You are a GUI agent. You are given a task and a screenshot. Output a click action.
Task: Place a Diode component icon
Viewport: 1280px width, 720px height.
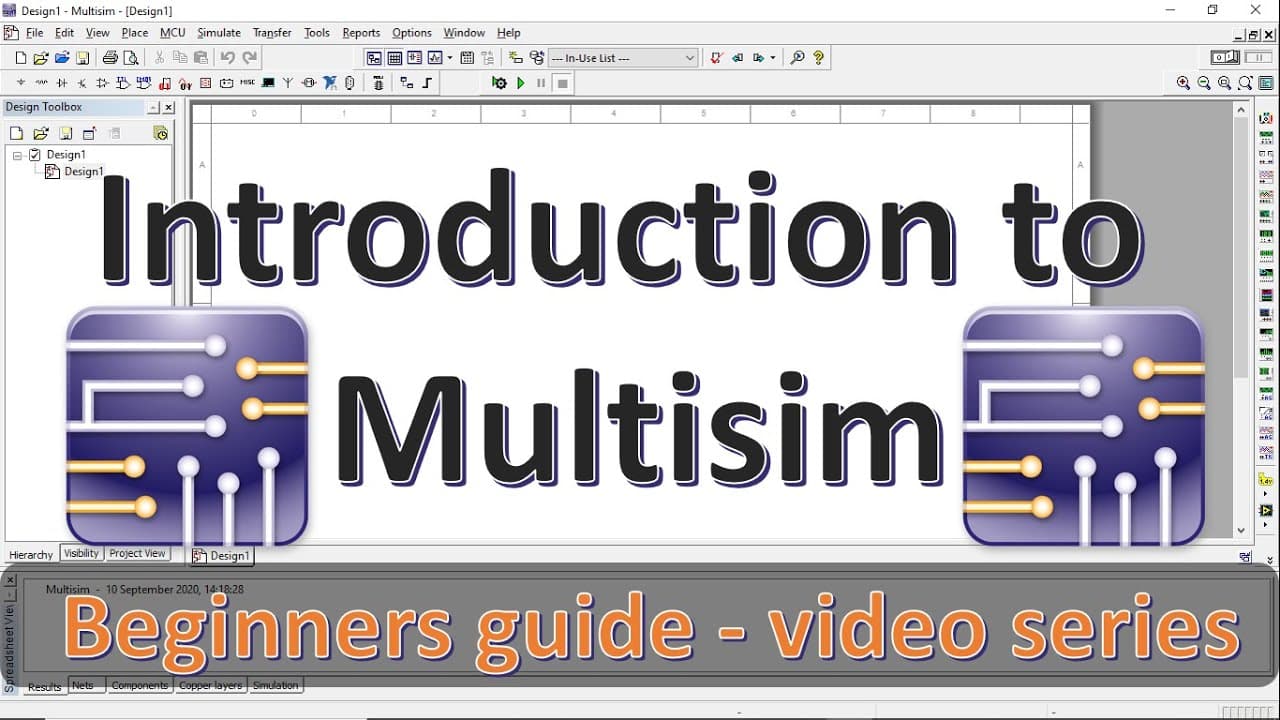62,83
